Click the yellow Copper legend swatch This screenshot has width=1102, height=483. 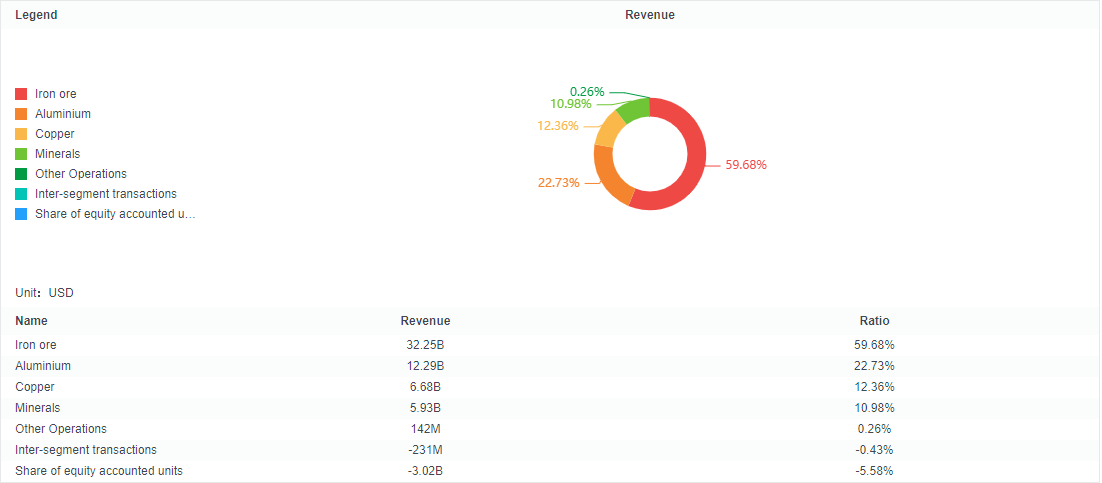pos(21,134)
